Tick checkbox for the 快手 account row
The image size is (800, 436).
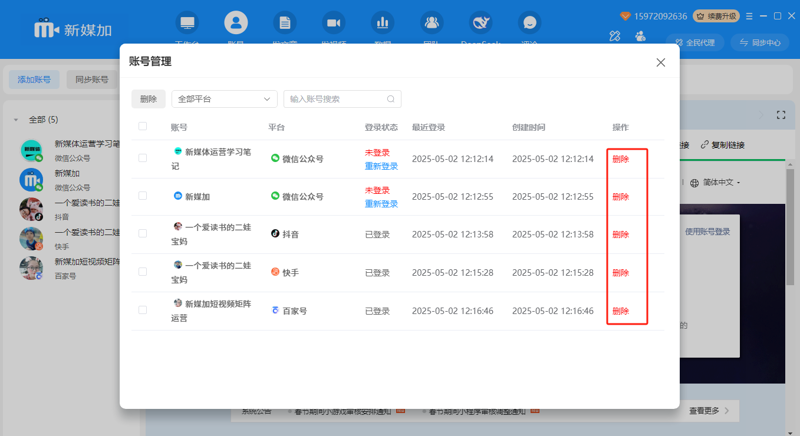point(142,272)
